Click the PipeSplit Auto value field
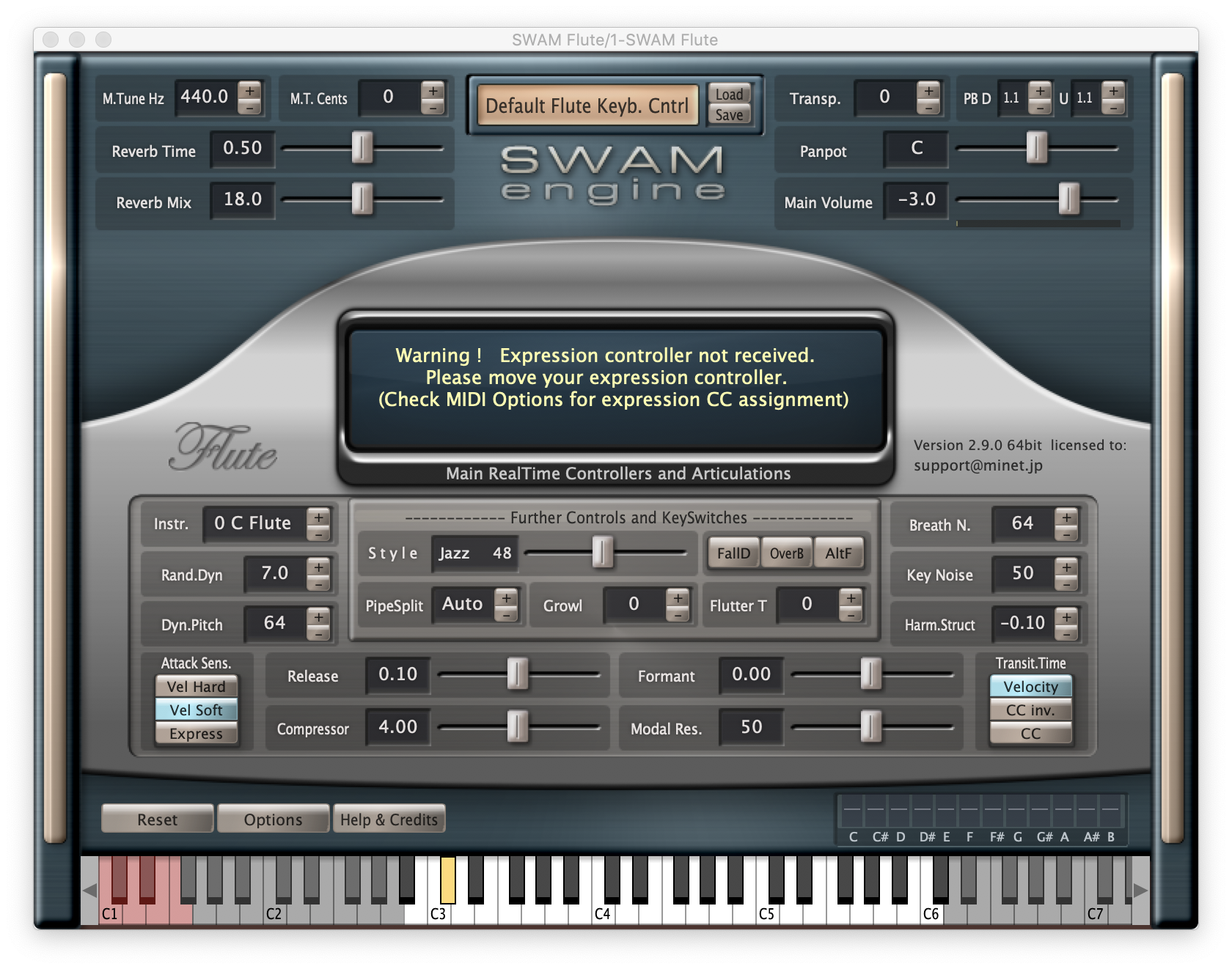 tap(463, 604)
